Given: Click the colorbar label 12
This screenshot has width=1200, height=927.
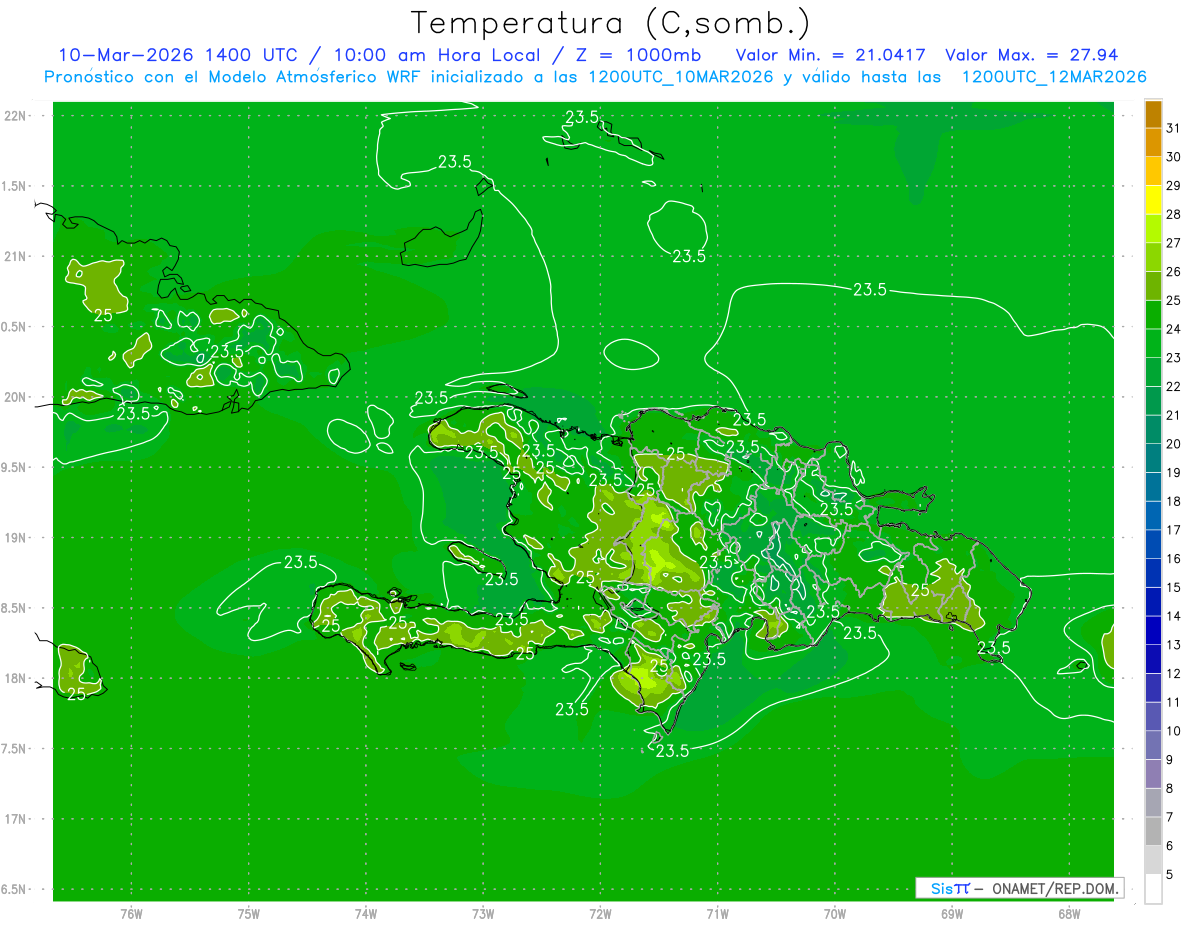Looking at the screenshot, I should [x=1174, y=674].
